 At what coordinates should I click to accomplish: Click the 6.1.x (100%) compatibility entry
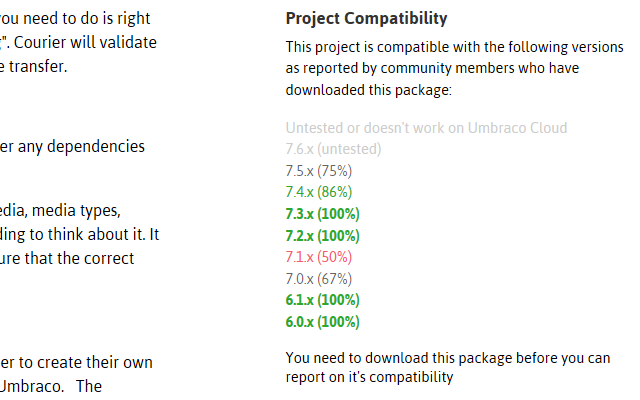pos(322,300)
